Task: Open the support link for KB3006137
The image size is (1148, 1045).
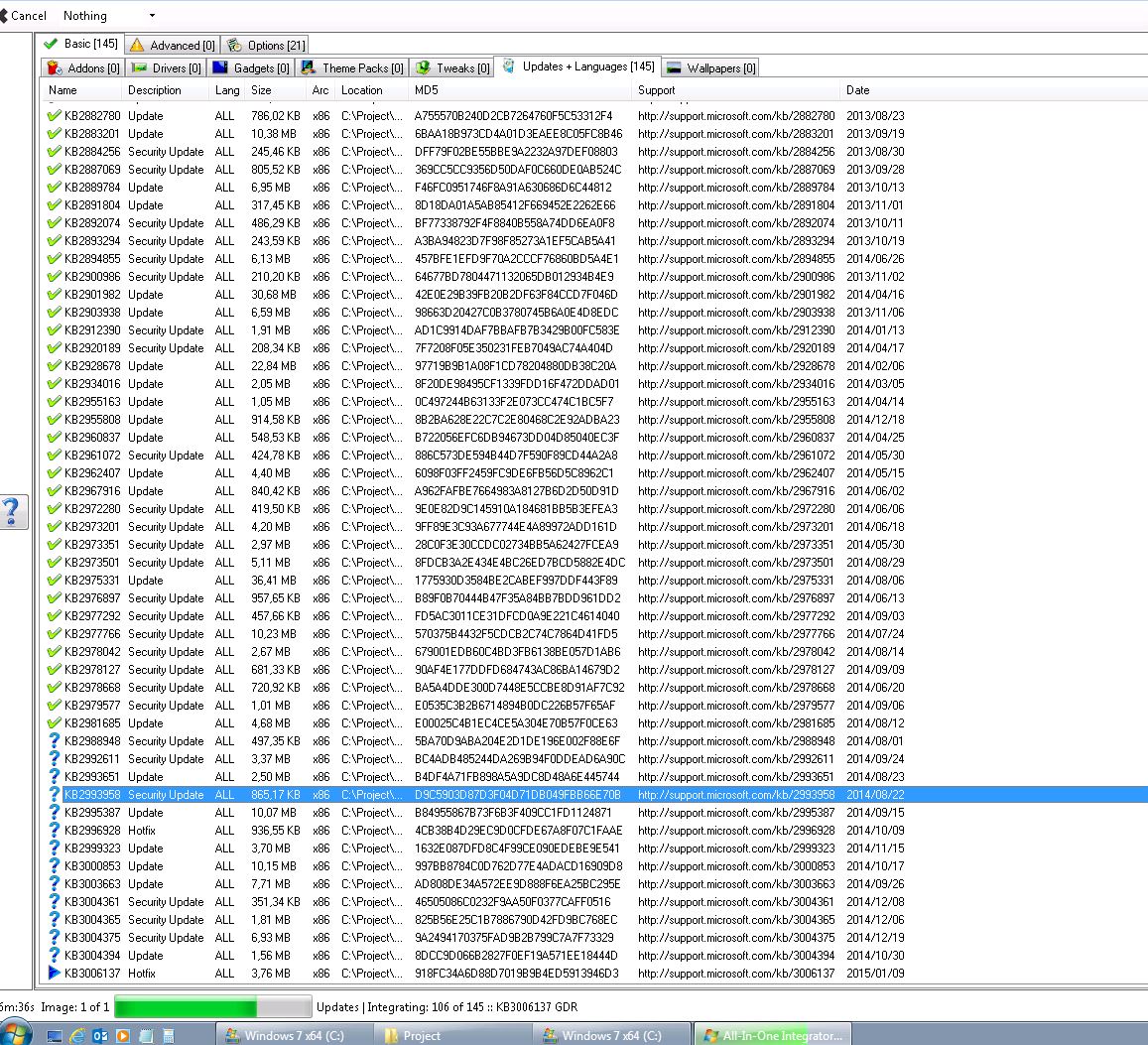Action: pyautogui.click(x=736, y=974)
